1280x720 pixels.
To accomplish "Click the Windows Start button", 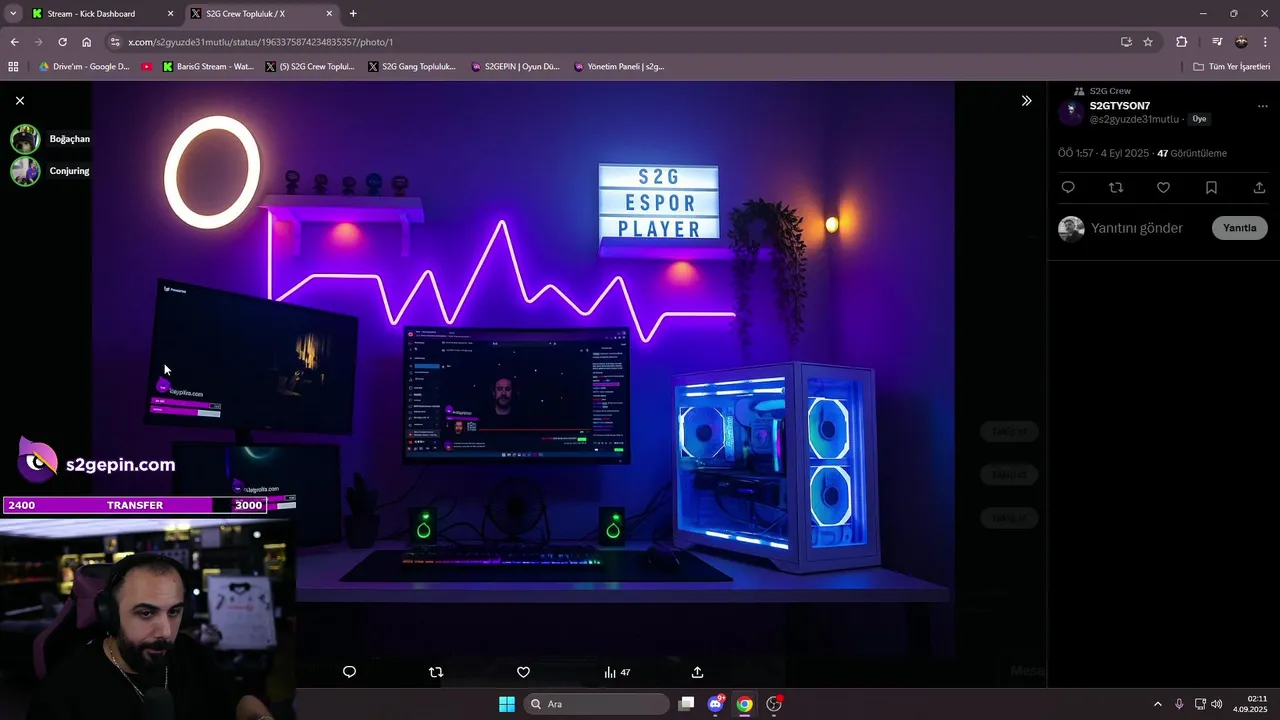I will [507, 704].
